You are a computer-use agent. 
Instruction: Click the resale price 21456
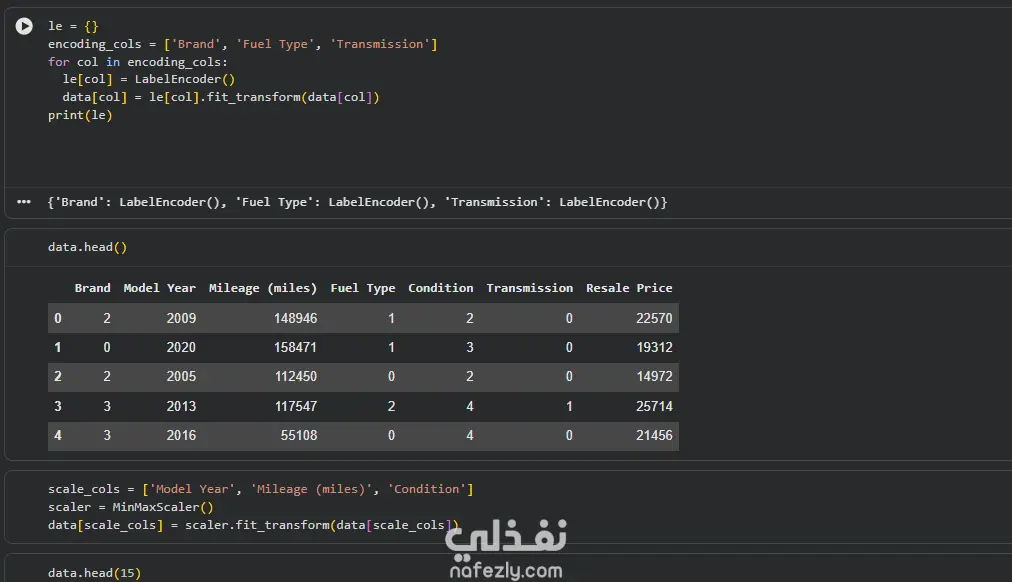pyautogui.click(x=654, y=436)
